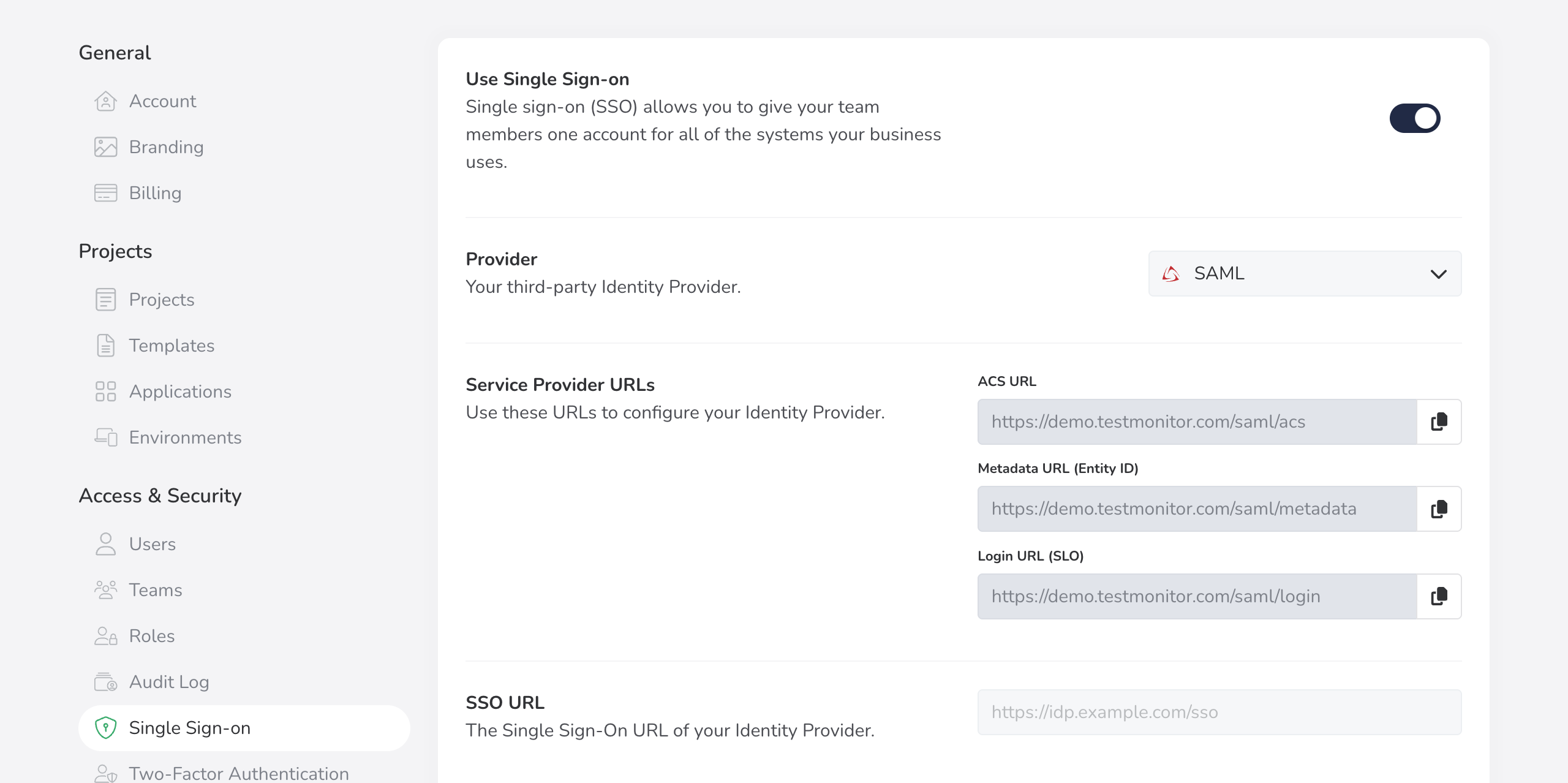Open the Roles menu item
1568x783 pixels.
(152, 636)
